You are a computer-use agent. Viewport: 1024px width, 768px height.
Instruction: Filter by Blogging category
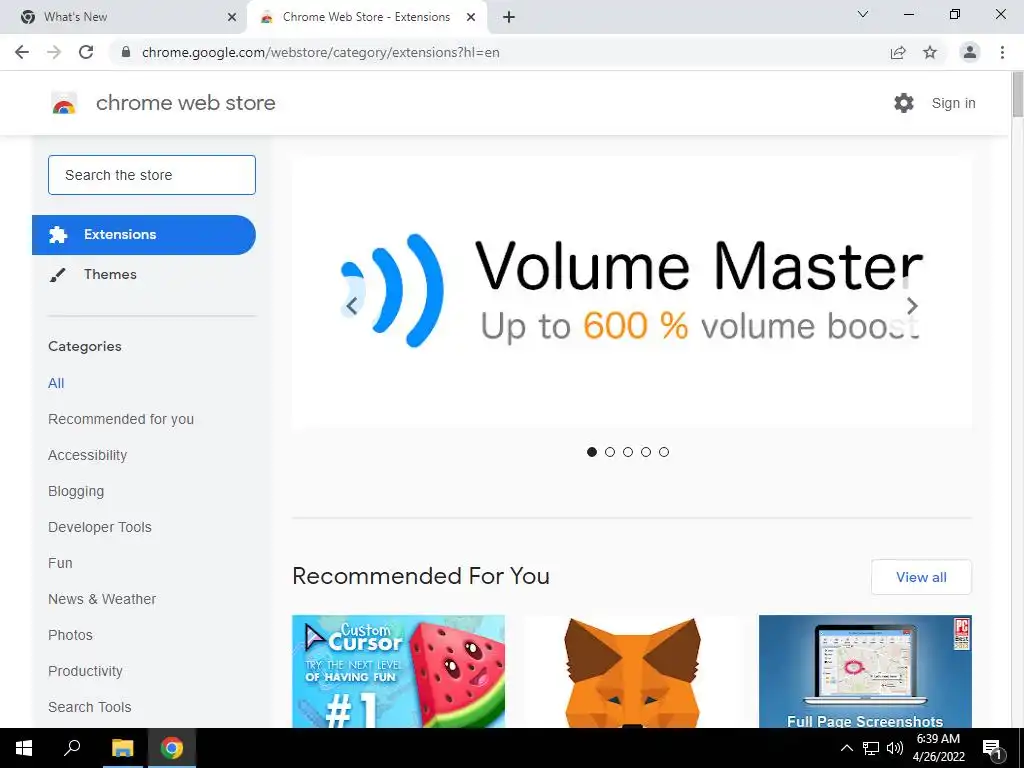pos(76,491)
